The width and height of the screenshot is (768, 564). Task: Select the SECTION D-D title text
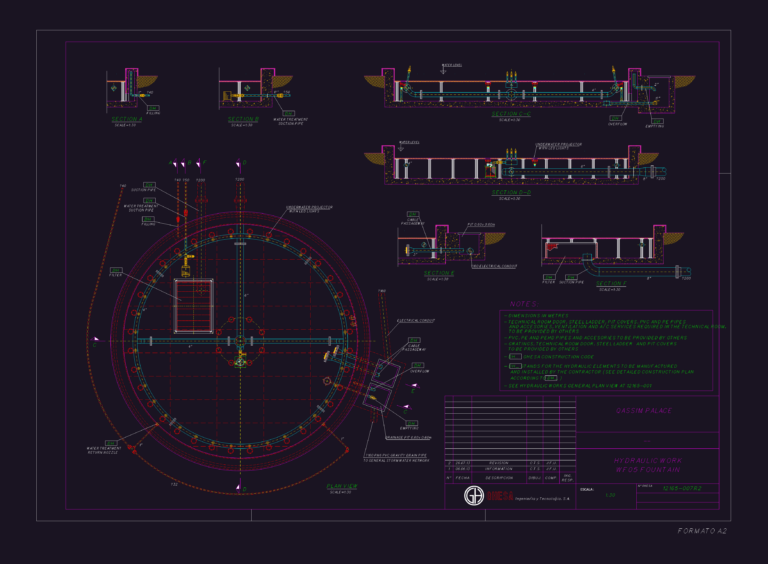[511, 192]
